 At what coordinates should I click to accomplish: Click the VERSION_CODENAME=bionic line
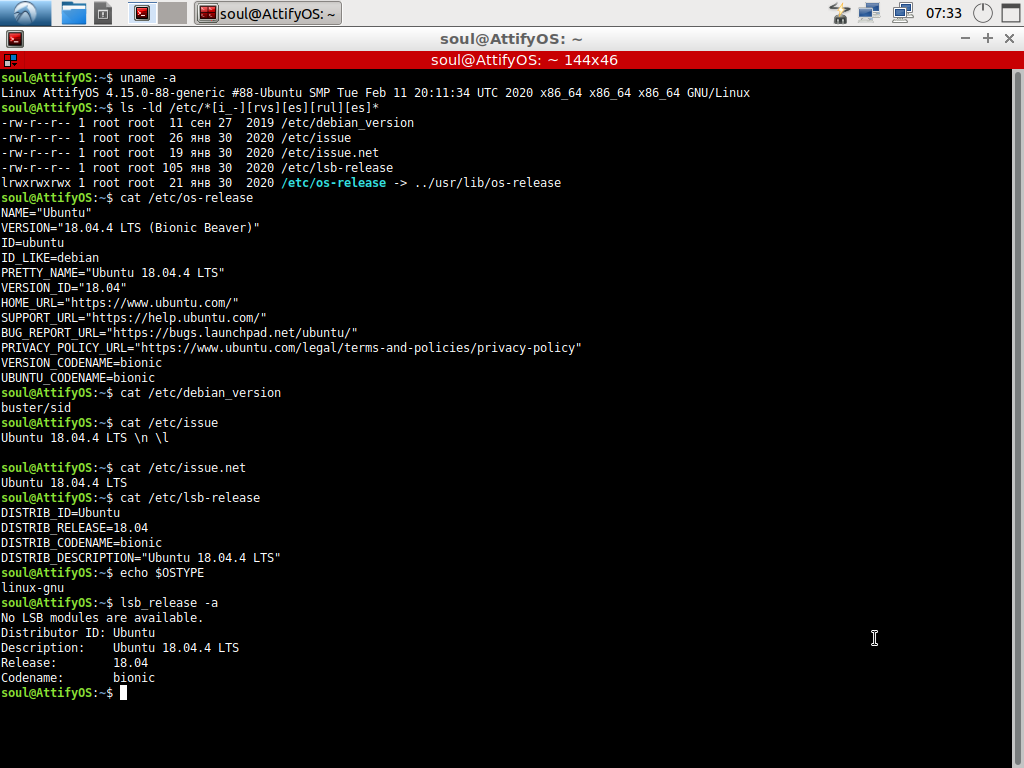81,363
